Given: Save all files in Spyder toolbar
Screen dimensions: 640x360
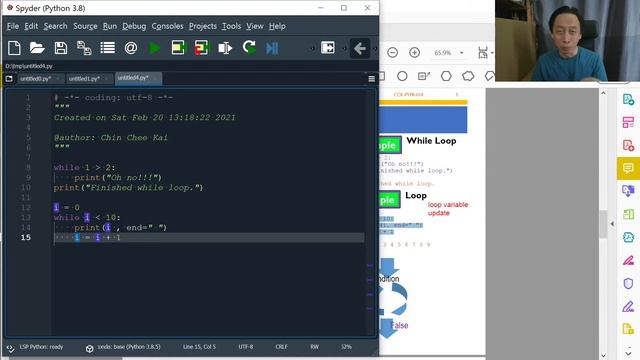Looking at the screenshot, I should coord(84,48).
